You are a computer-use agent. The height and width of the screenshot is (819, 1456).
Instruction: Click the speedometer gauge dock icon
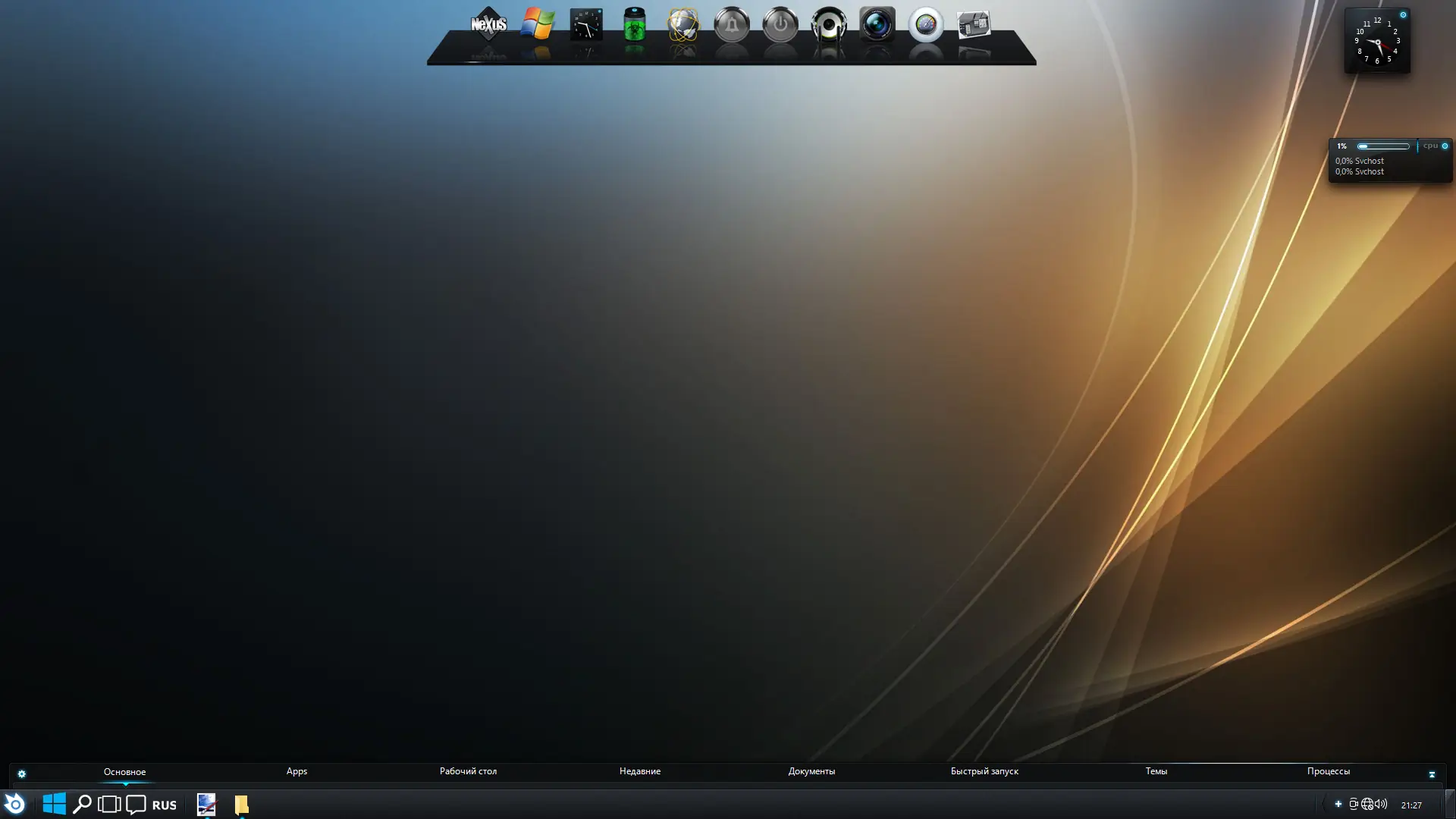click(925, 25)
